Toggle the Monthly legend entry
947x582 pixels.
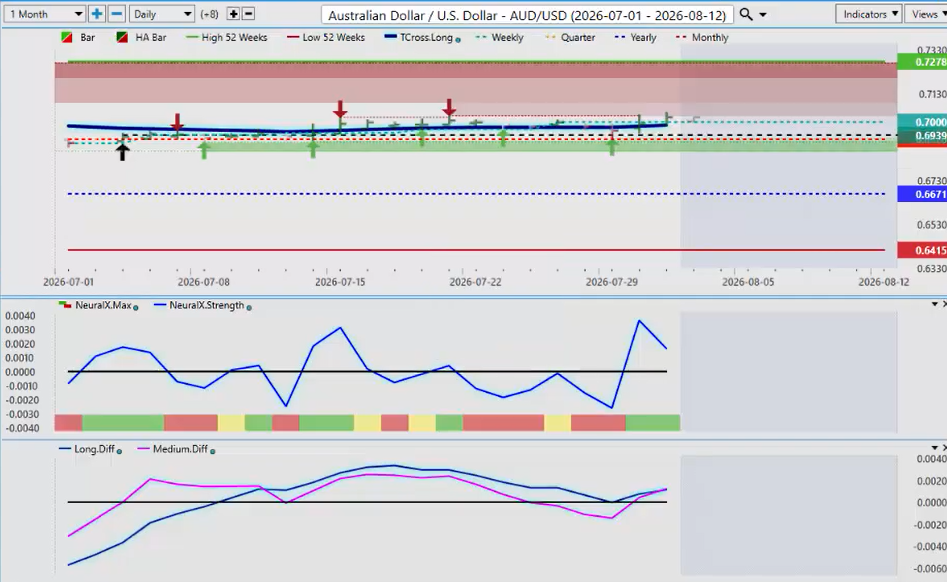pyautogui.click(x=702, y=37)
